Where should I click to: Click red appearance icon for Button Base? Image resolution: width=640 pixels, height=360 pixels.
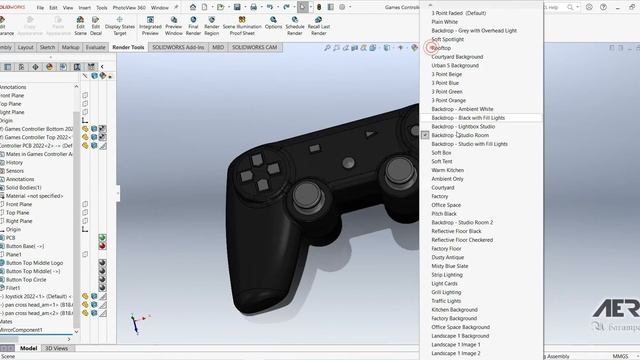point(102,246)
